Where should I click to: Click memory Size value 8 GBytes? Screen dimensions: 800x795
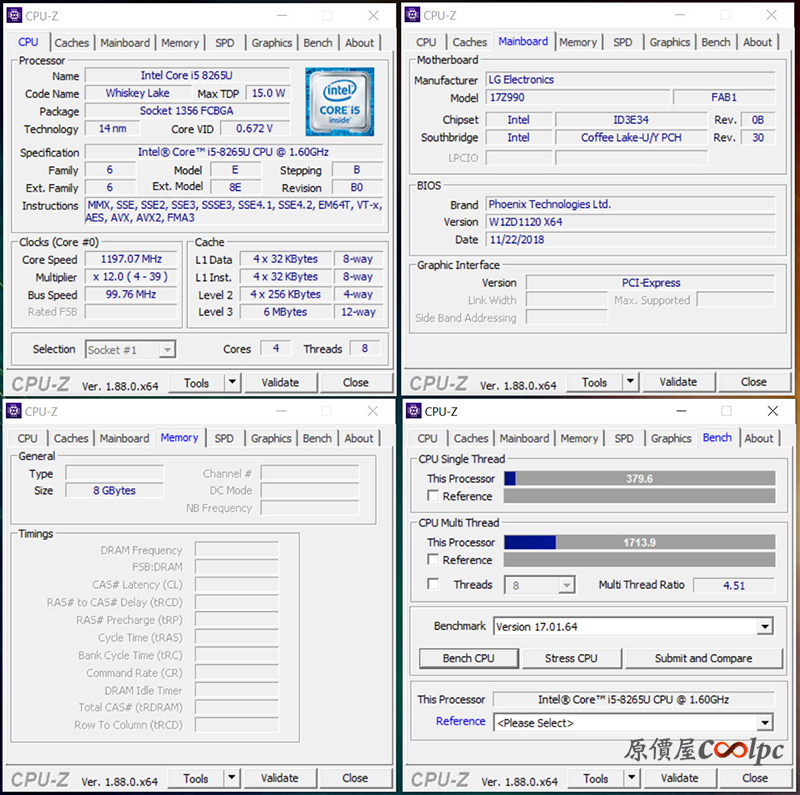(114, 490)
